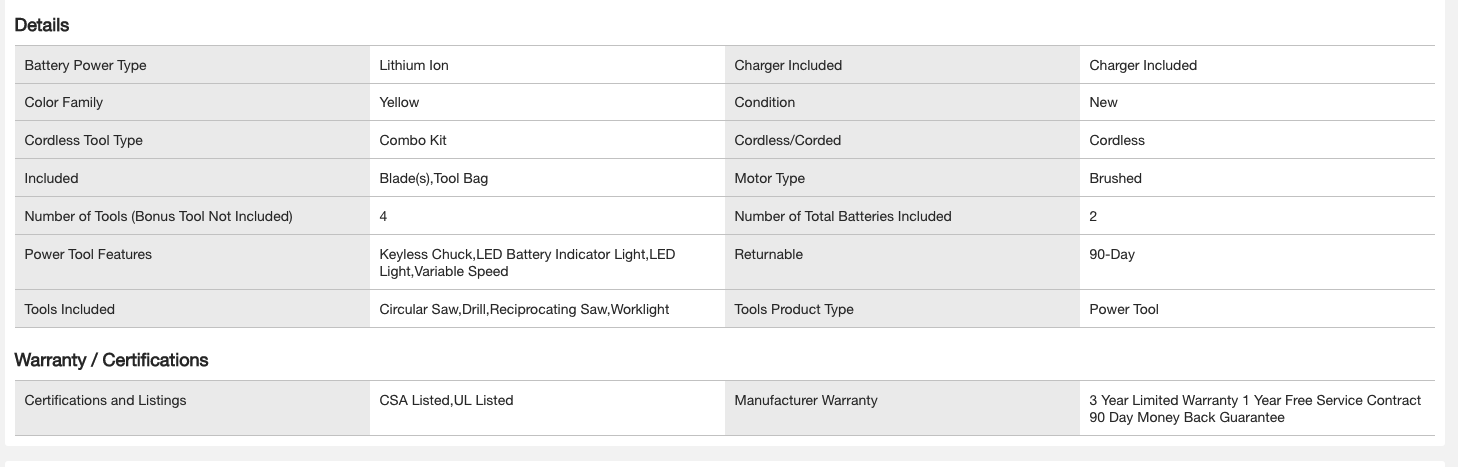Select the Yellow color value
1458x467 pixels.
[399, 102]
